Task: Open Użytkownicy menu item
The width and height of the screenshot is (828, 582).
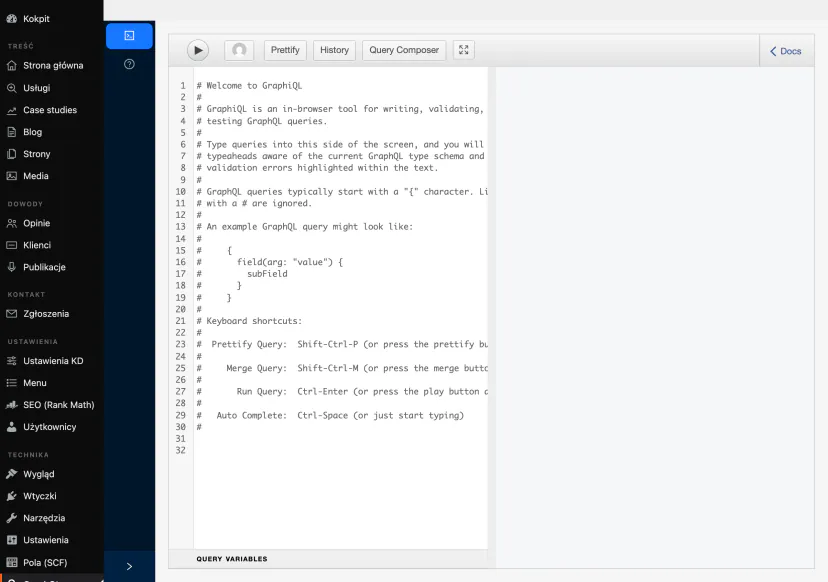Action: tap(52, 427)
